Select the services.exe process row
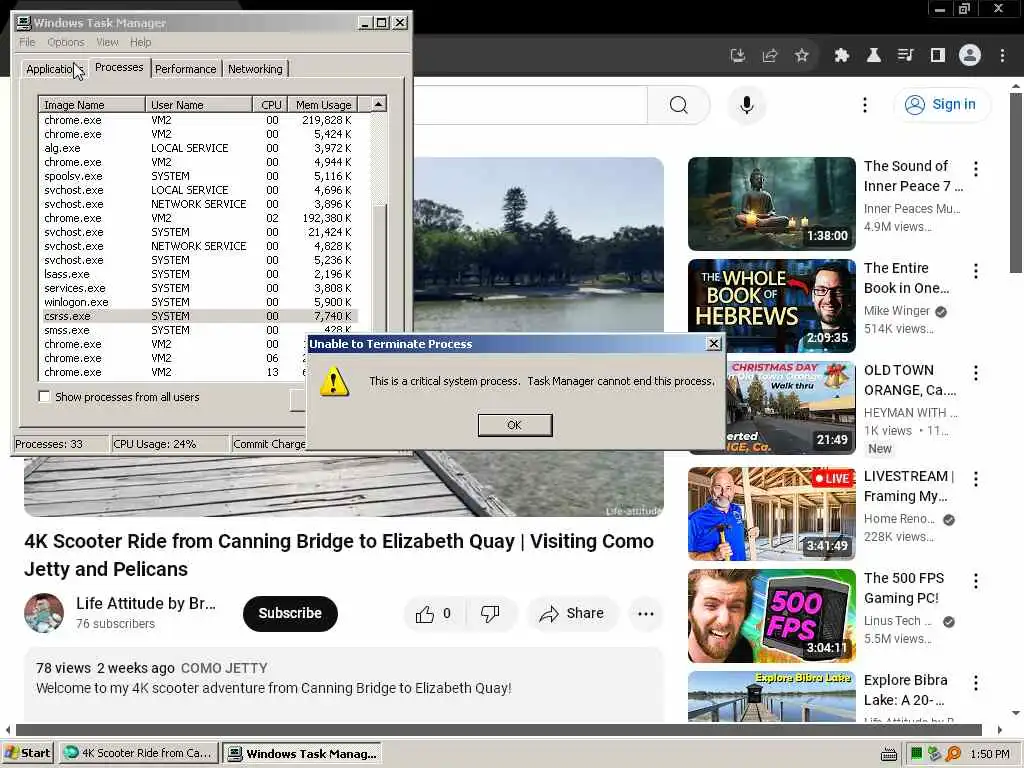 [199, 288]
